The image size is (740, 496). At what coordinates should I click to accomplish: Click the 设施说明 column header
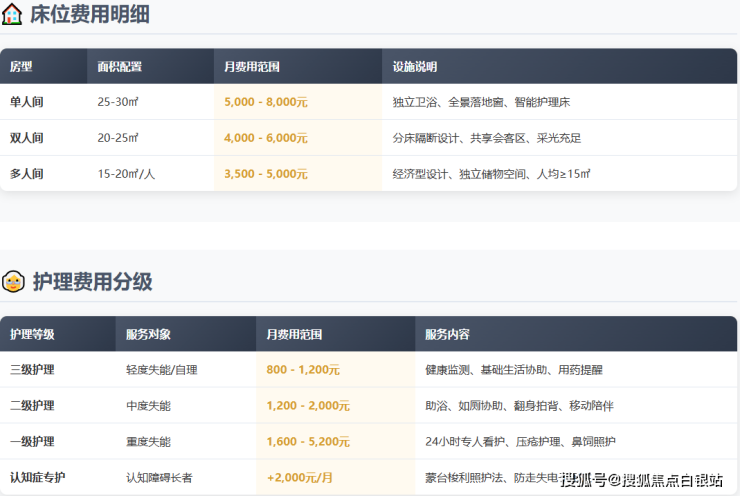pos(415,66)
